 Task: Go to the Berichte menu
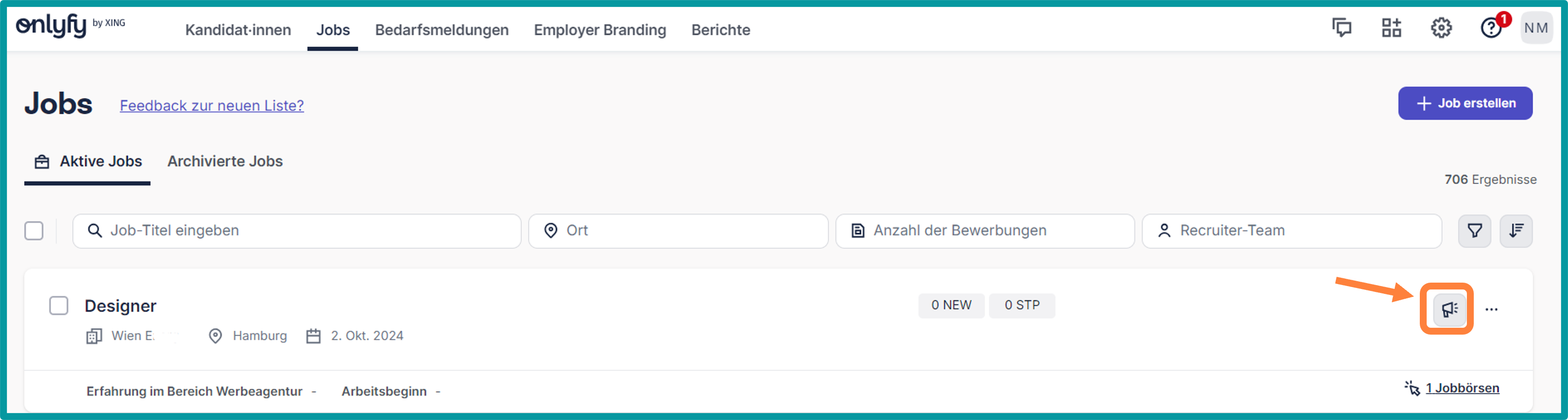coord(720,30)
